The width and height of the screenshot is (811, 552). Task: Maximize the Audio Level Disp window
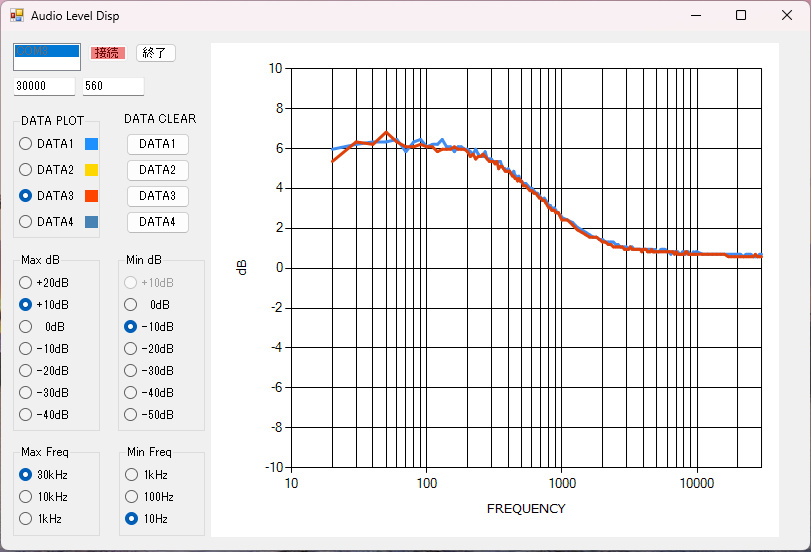(x=741, y=15)
